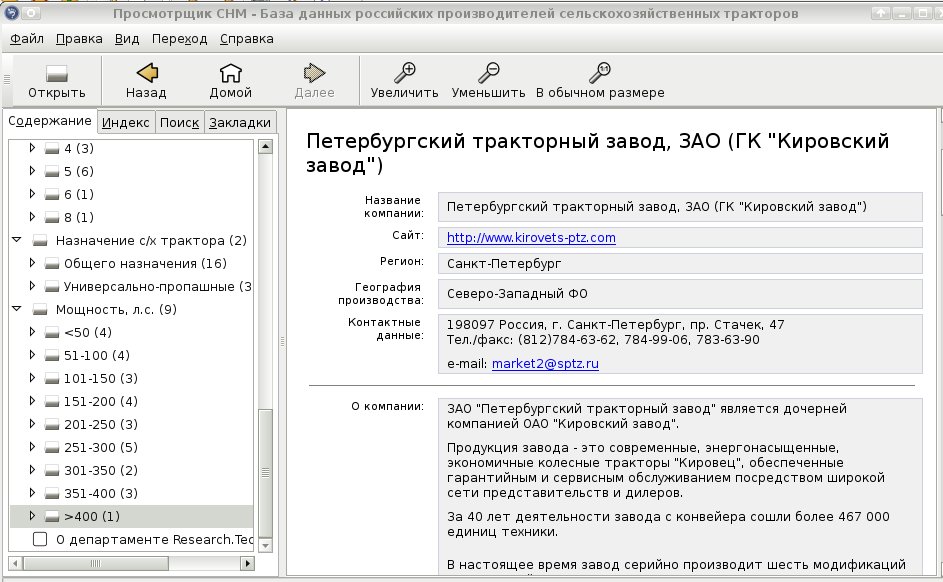Viewport: 943px width, 582px height.
Task: Expand the 5 (6) tree node
Action: 32,170
